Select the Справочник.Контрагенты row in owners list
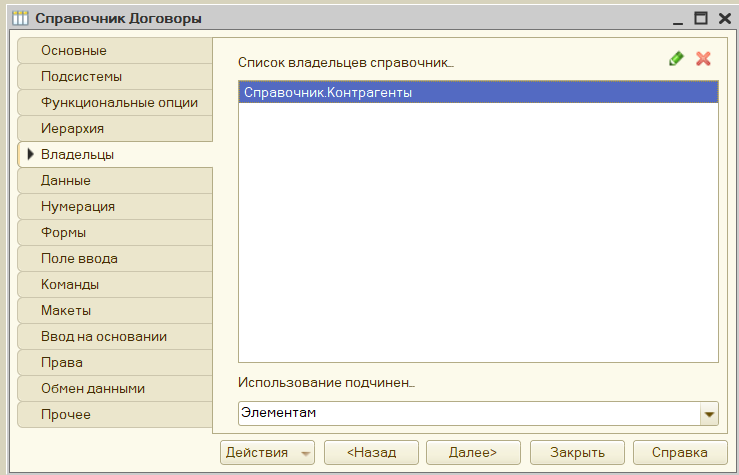This screenshot has height=475, width=739. 478,92
